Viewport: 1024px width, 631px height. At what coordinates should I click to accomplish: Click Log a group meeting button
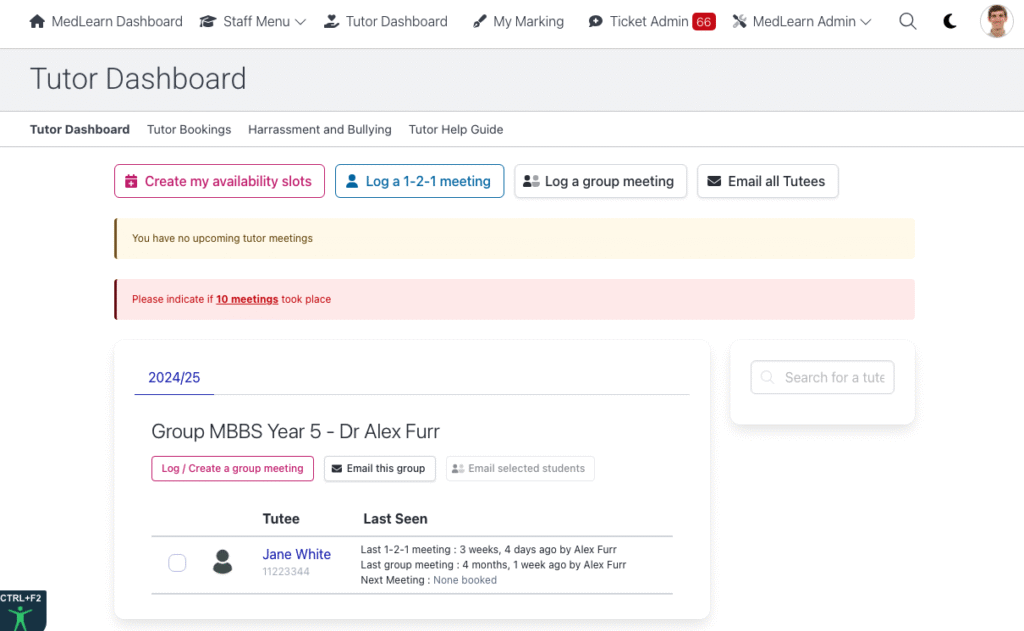600,181
